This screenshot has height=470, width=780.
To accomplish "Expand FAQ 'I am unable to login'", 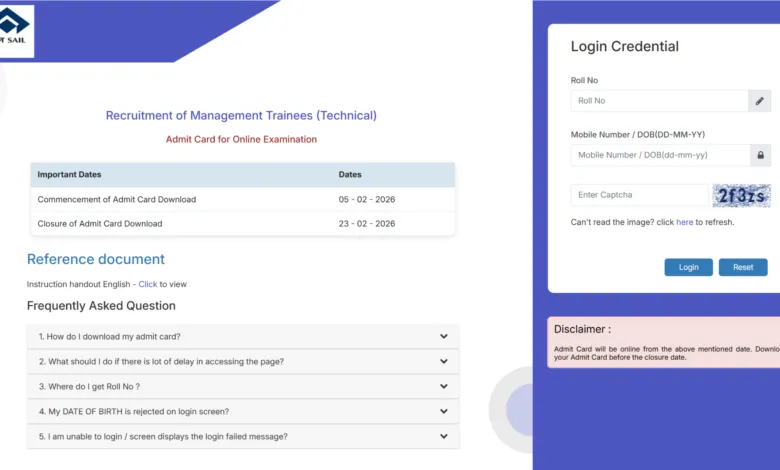I will click(x=243, y=436).
